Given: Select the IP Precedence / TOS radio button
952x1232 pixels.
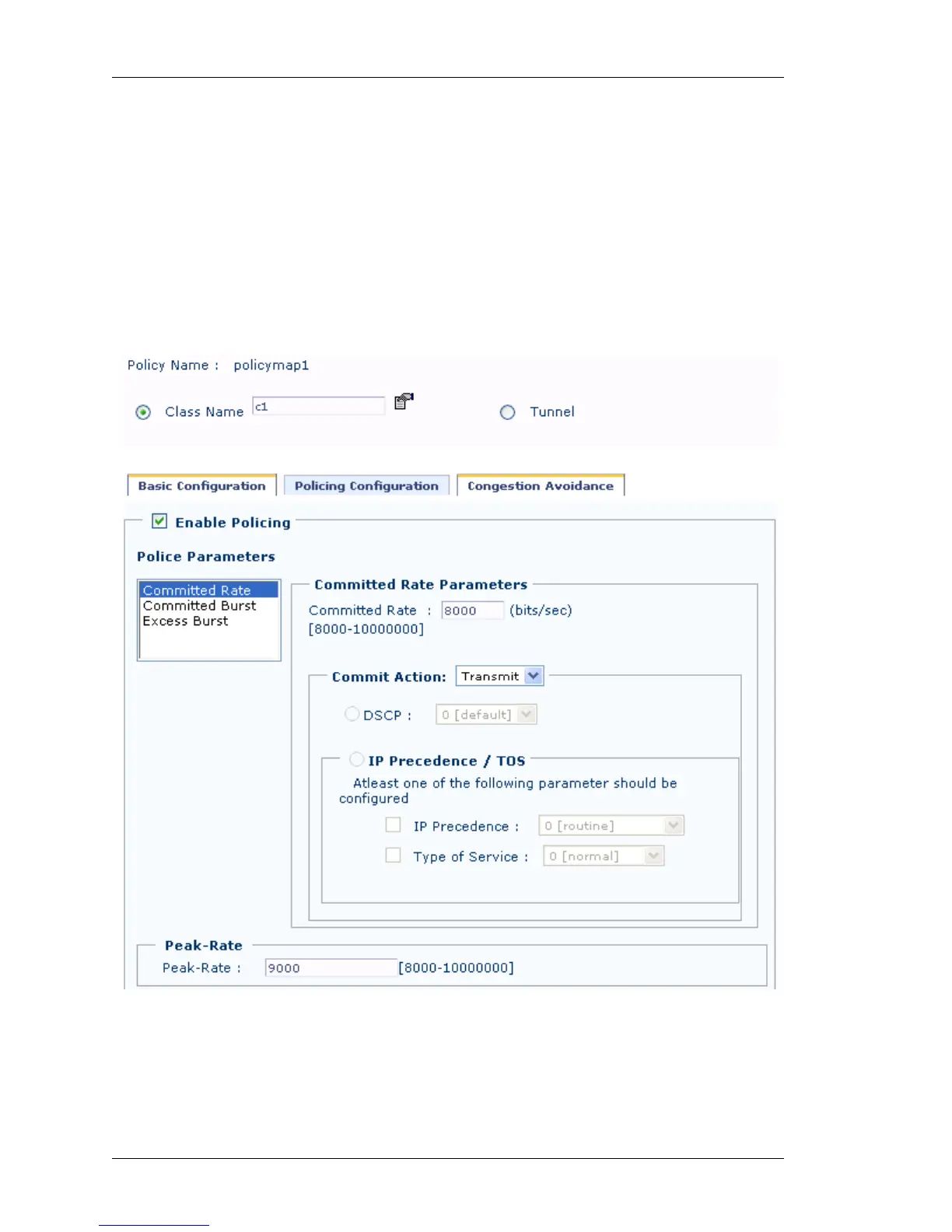Looking at the screenshot, I should coord(356,758).
